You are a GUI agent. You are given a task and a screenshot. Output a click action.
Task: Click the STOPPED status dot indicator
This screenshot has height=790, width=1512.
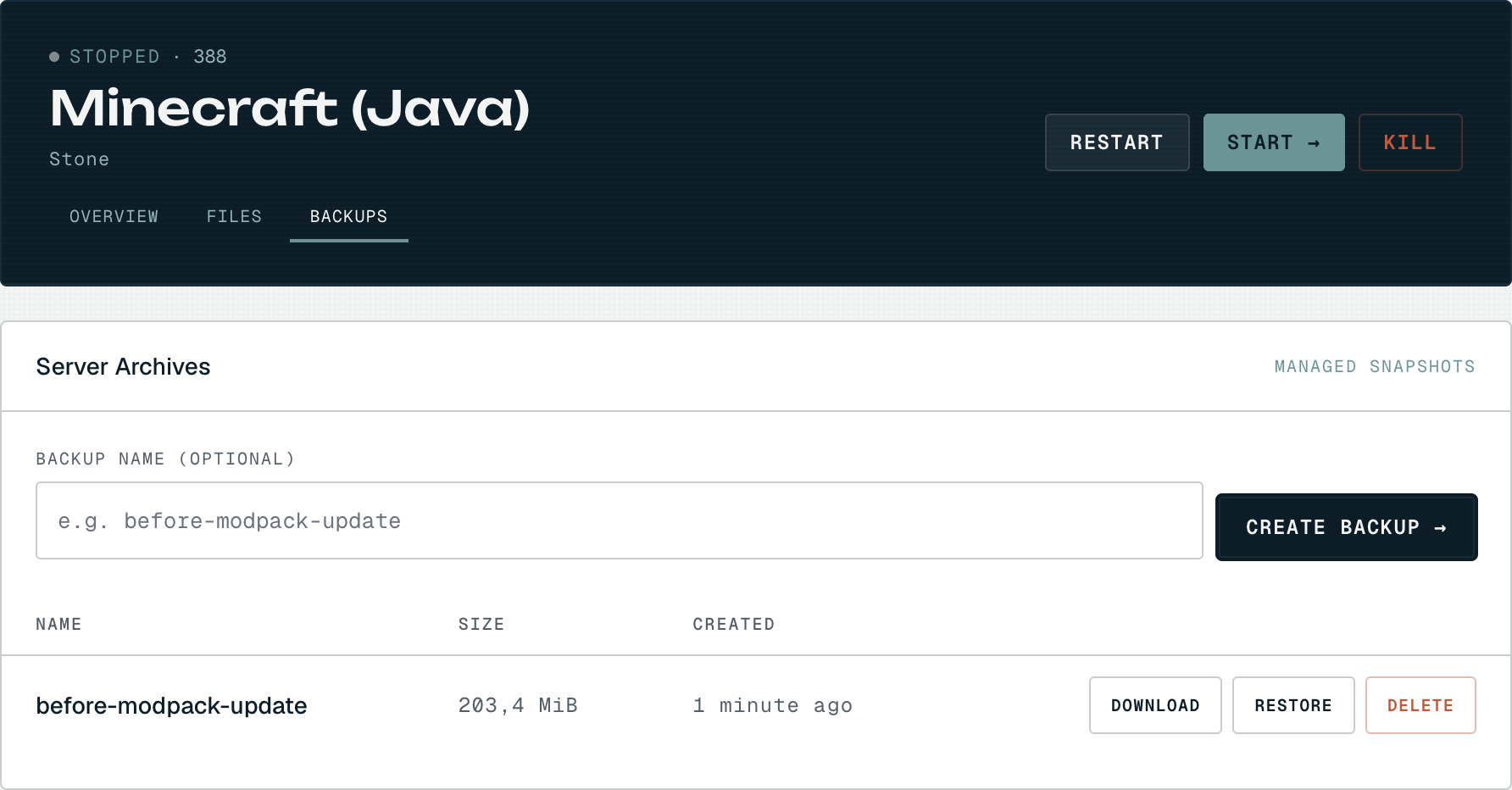[54, 57]
